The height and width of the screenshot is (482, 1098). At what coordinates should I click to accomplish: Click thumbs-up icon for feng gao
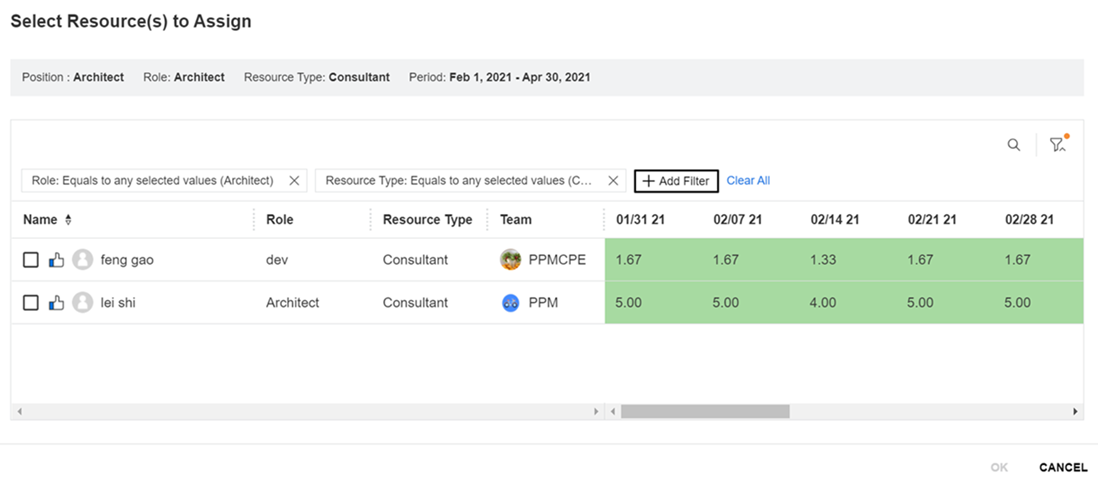(56, 260)
